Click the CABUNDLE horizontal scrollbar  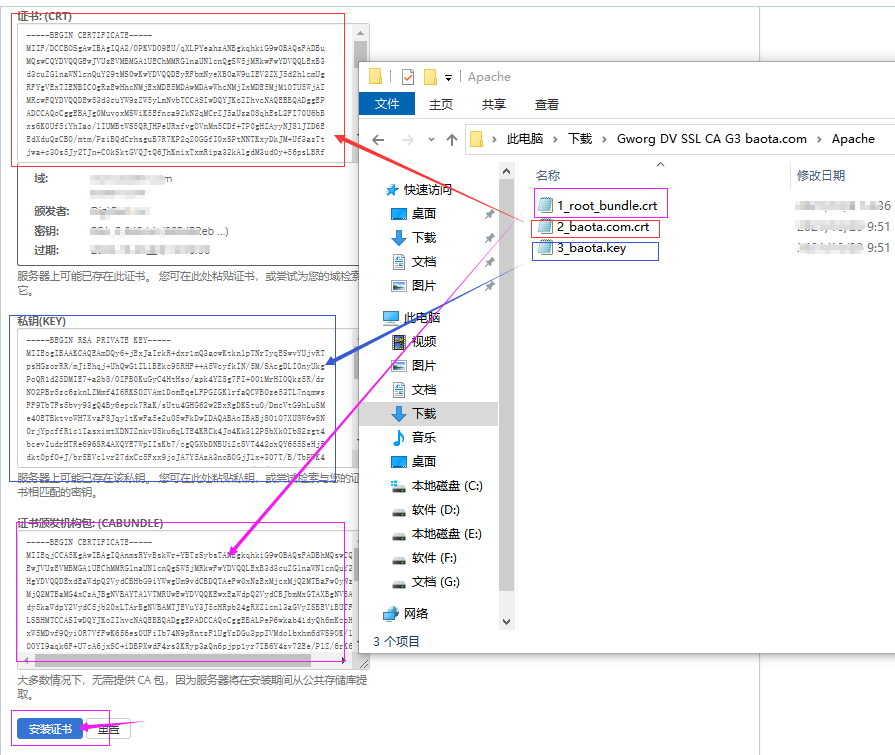[x=173, y=660]
